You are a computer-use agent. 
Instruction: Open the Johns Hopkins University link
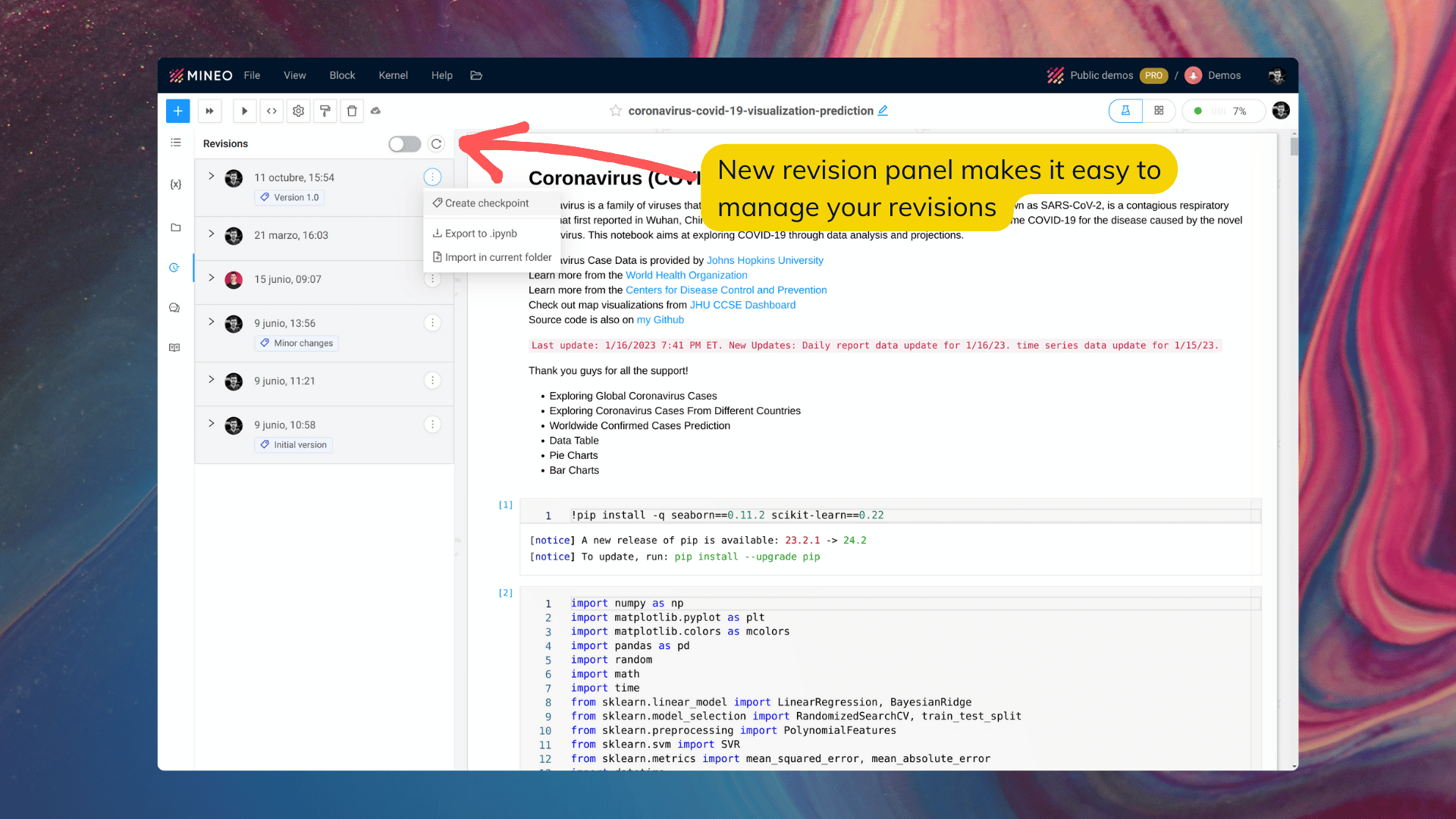point(764,260)
